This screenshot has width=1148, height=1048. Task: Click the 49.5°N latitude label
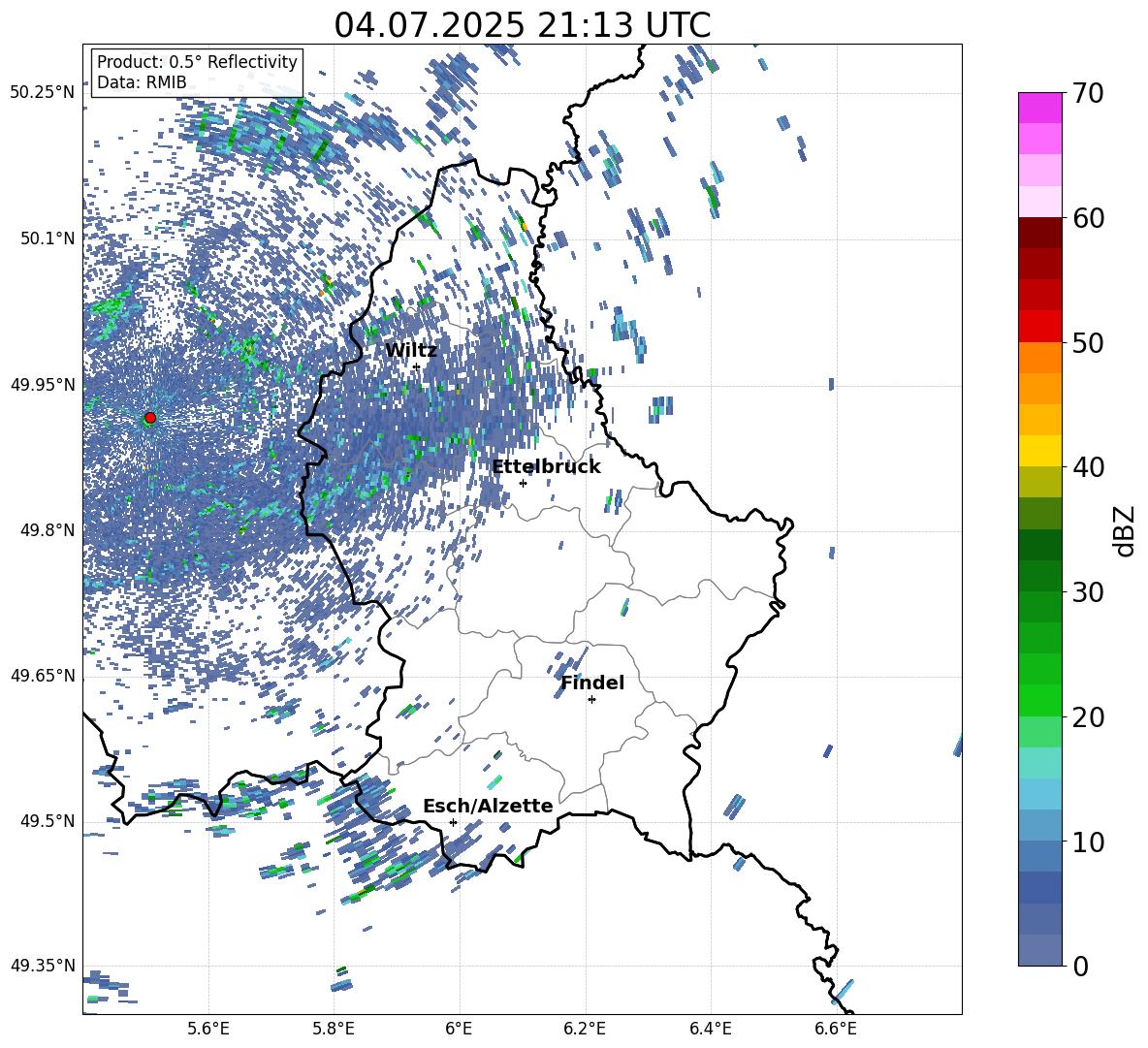click(x=47, y=821)
